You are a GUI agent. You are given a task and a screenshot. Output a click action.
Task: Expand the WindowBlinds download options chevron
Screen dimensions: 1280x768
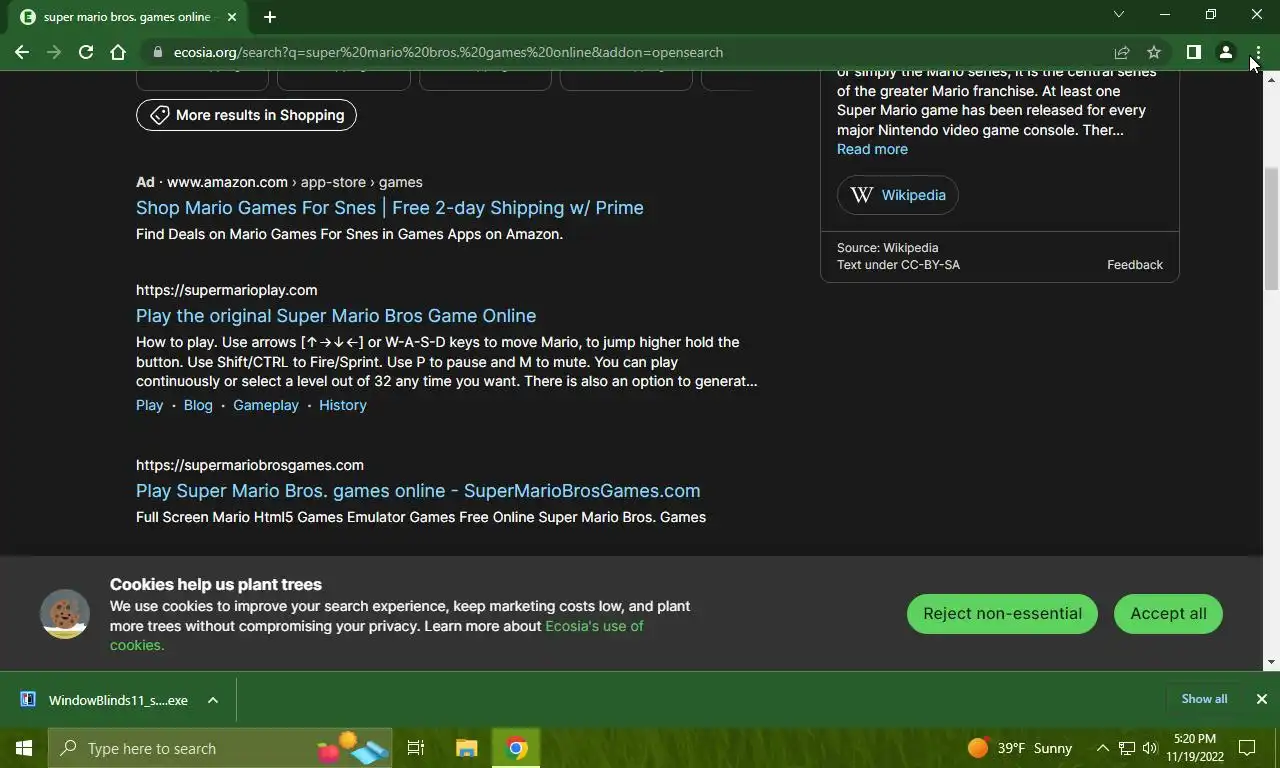[x=213, y=700]
